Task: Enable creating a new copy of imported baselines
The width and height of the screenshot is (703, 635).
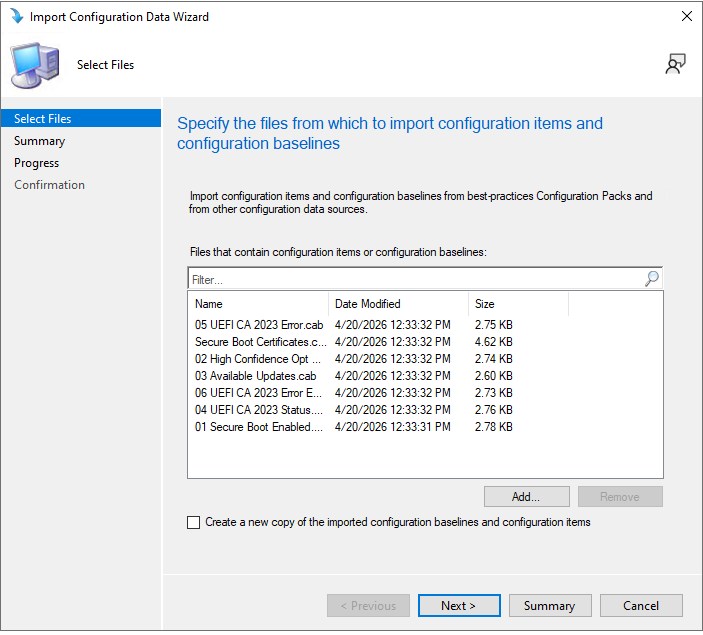Action: tap(194, 522)
